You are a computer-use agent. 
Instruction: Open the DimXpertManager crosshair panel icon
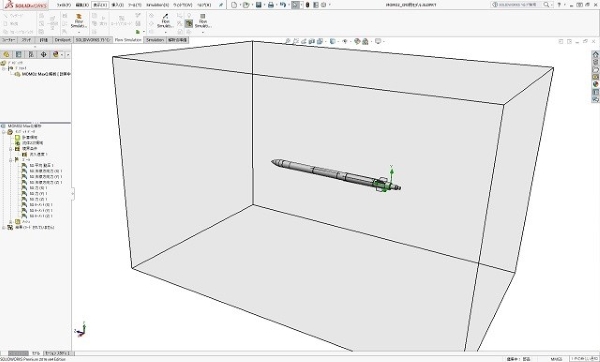tap(43, 54)
